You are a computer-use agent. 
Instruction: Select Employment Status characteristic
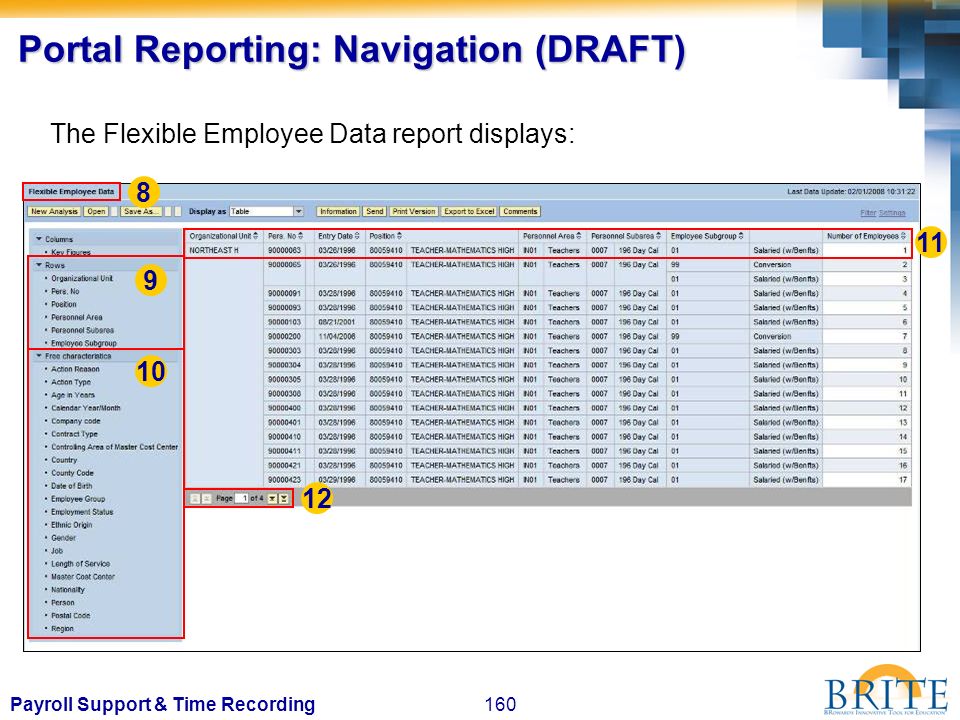(x=82, y=512)
